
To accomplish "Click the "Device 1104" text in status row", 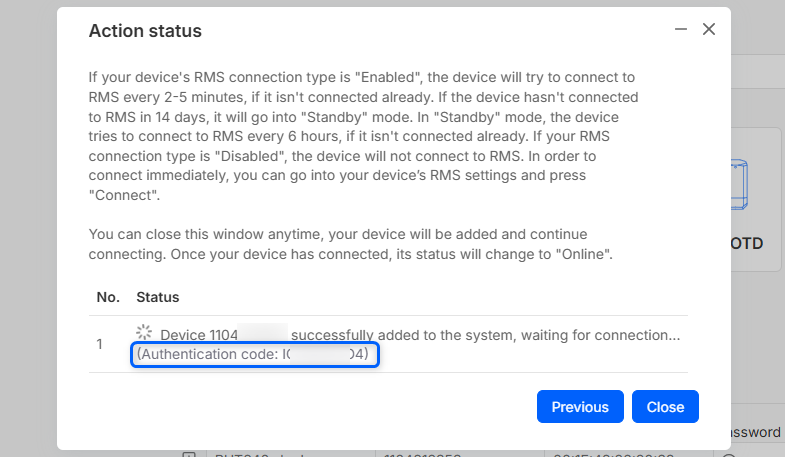I will tap(199, 335).
